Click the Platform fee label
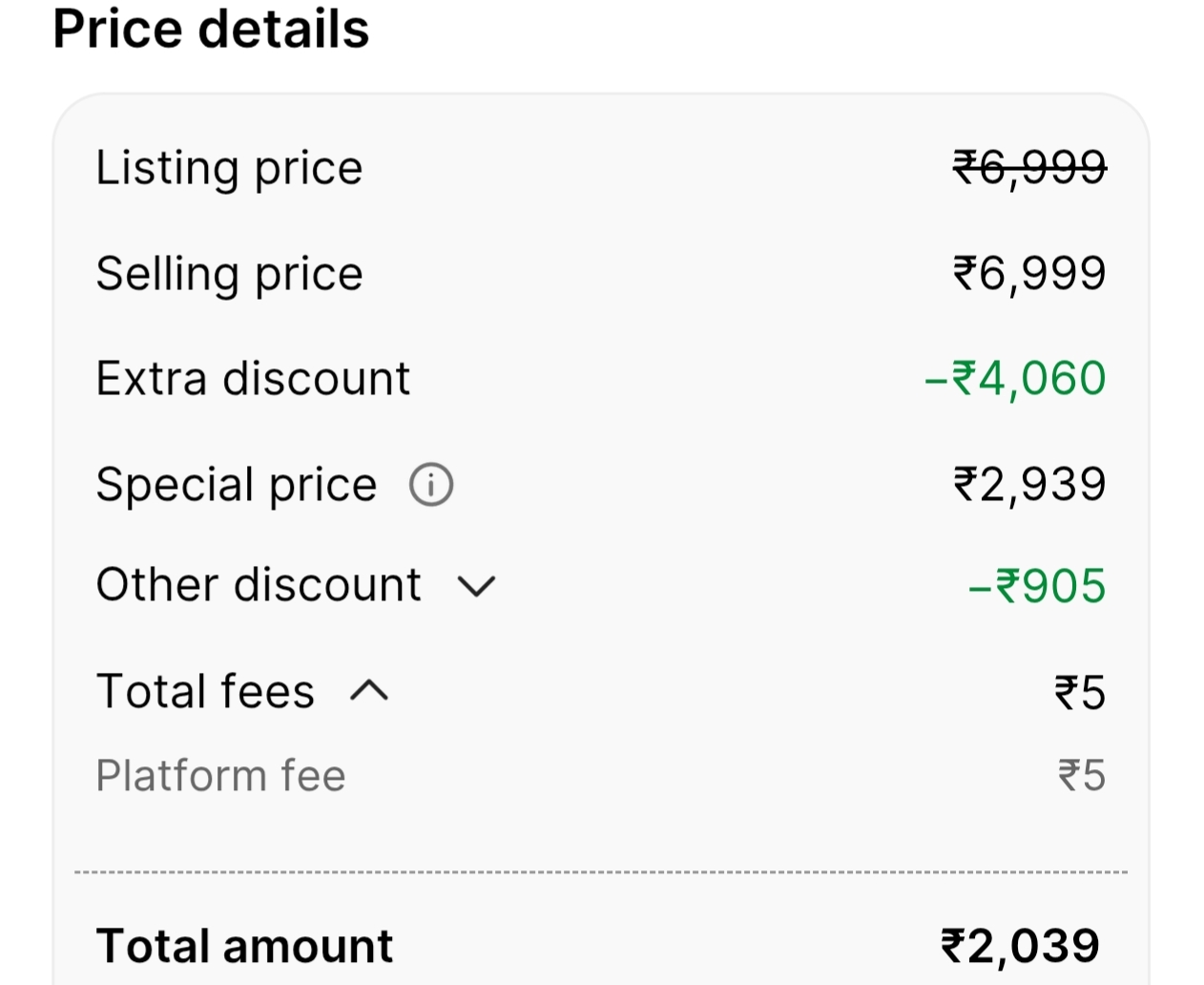Viewport: 1204px width, 985px height. [x=220, y=776]
